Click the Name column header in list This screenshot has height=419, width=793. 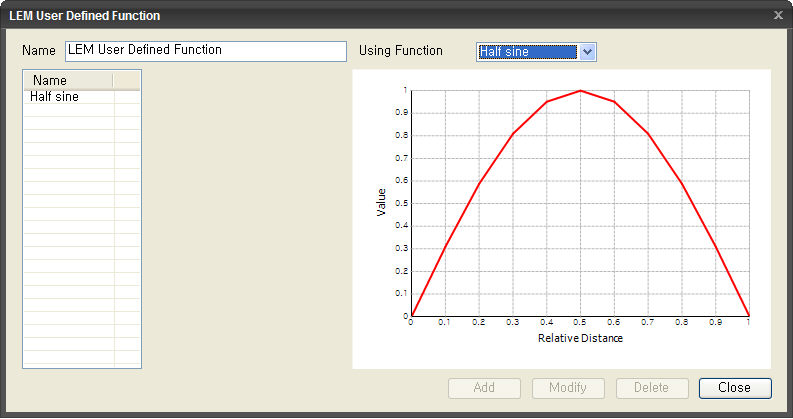[x=50, y=80]
